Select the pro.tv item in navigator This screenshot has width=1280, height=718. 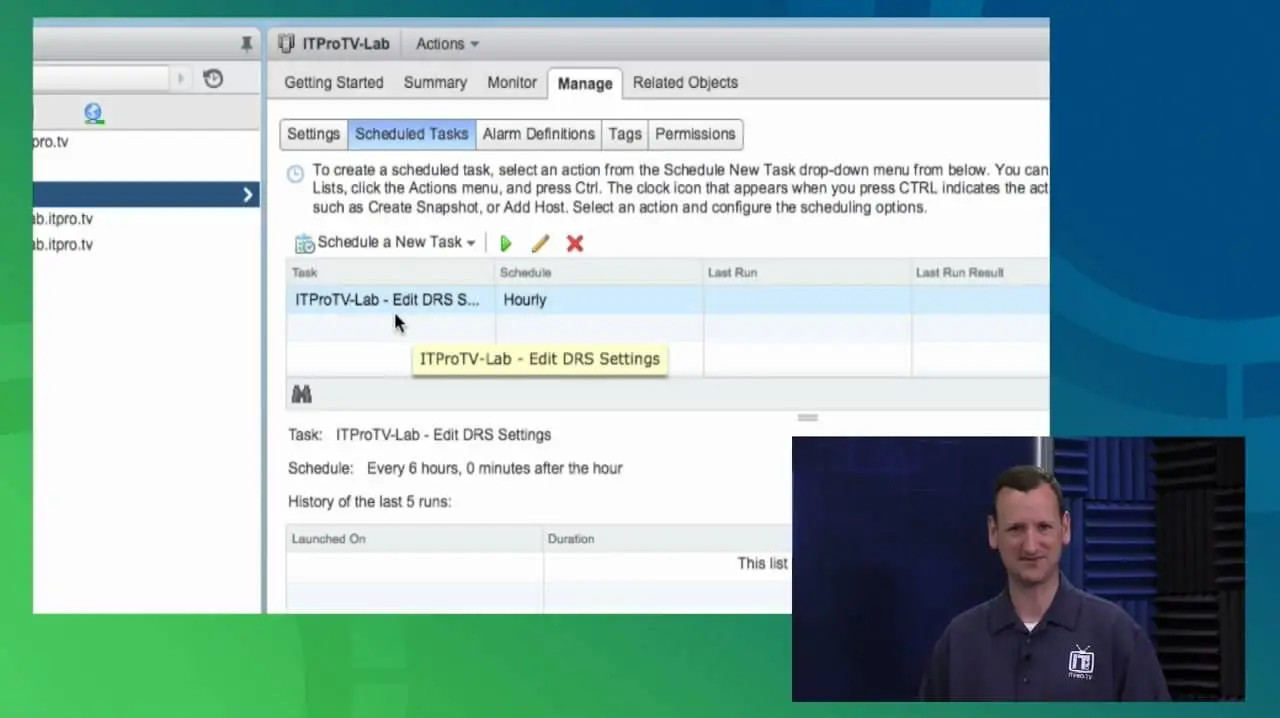pyautogui.click(x=51, y=142)
